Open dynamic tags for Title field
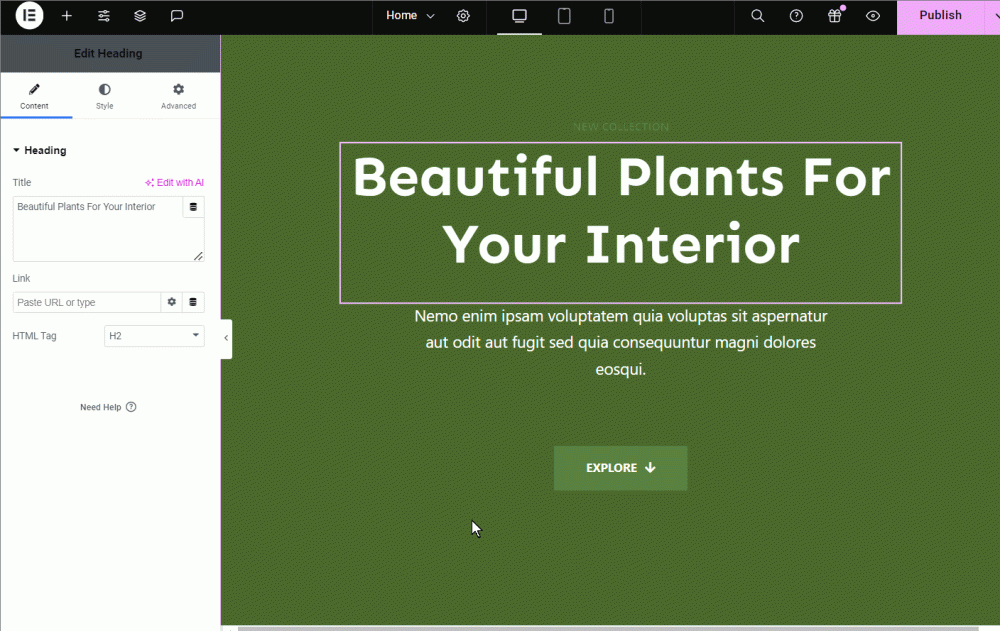Viewport: 1000px width, 631px height. (x=193, y=207)
